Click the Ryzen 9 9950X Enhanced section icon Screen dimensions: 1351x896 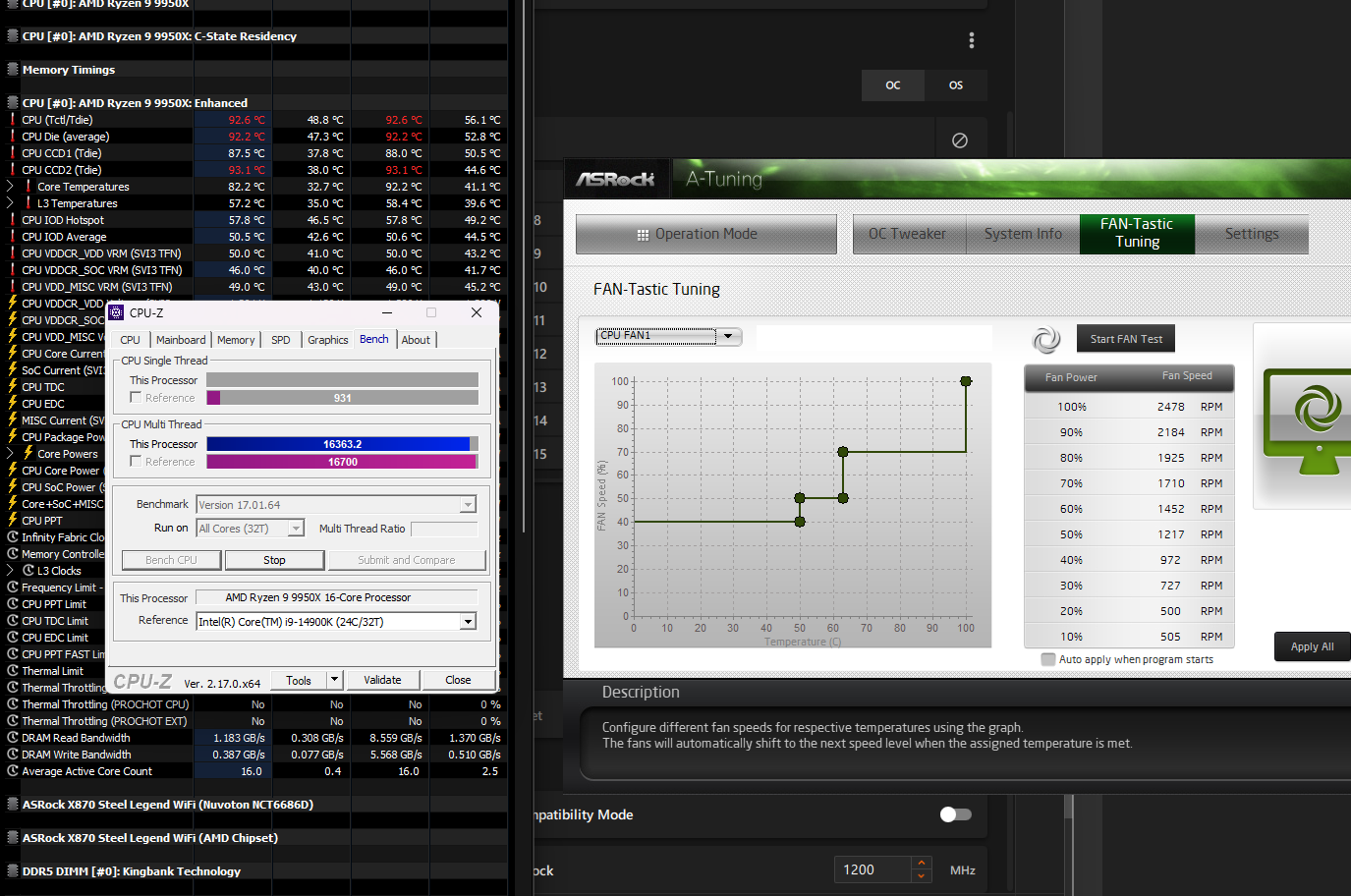point(13,102)
